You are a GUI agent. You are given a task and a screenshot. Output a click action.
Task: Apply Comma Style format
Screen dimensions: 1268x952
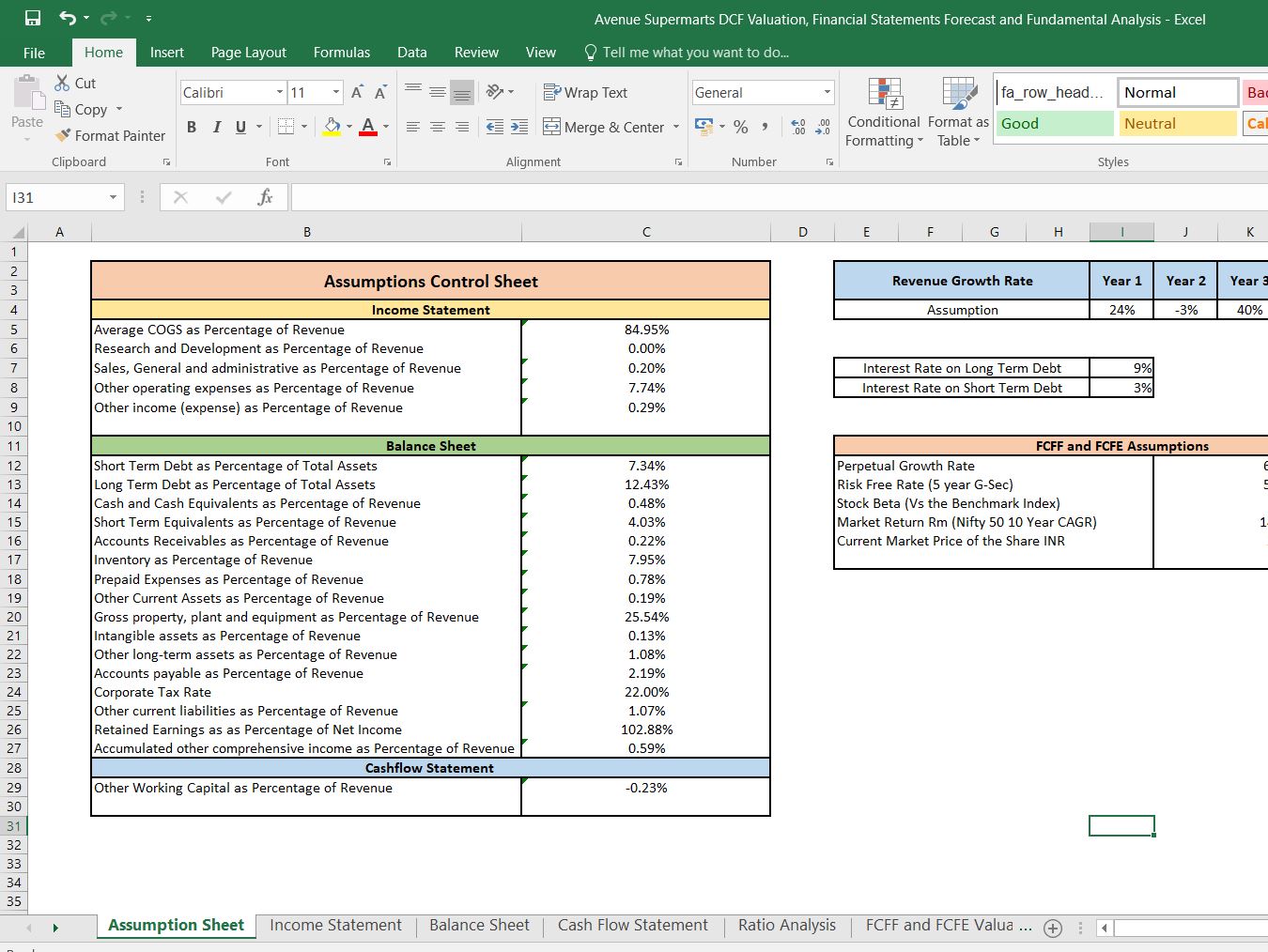(x=765, y=127)
